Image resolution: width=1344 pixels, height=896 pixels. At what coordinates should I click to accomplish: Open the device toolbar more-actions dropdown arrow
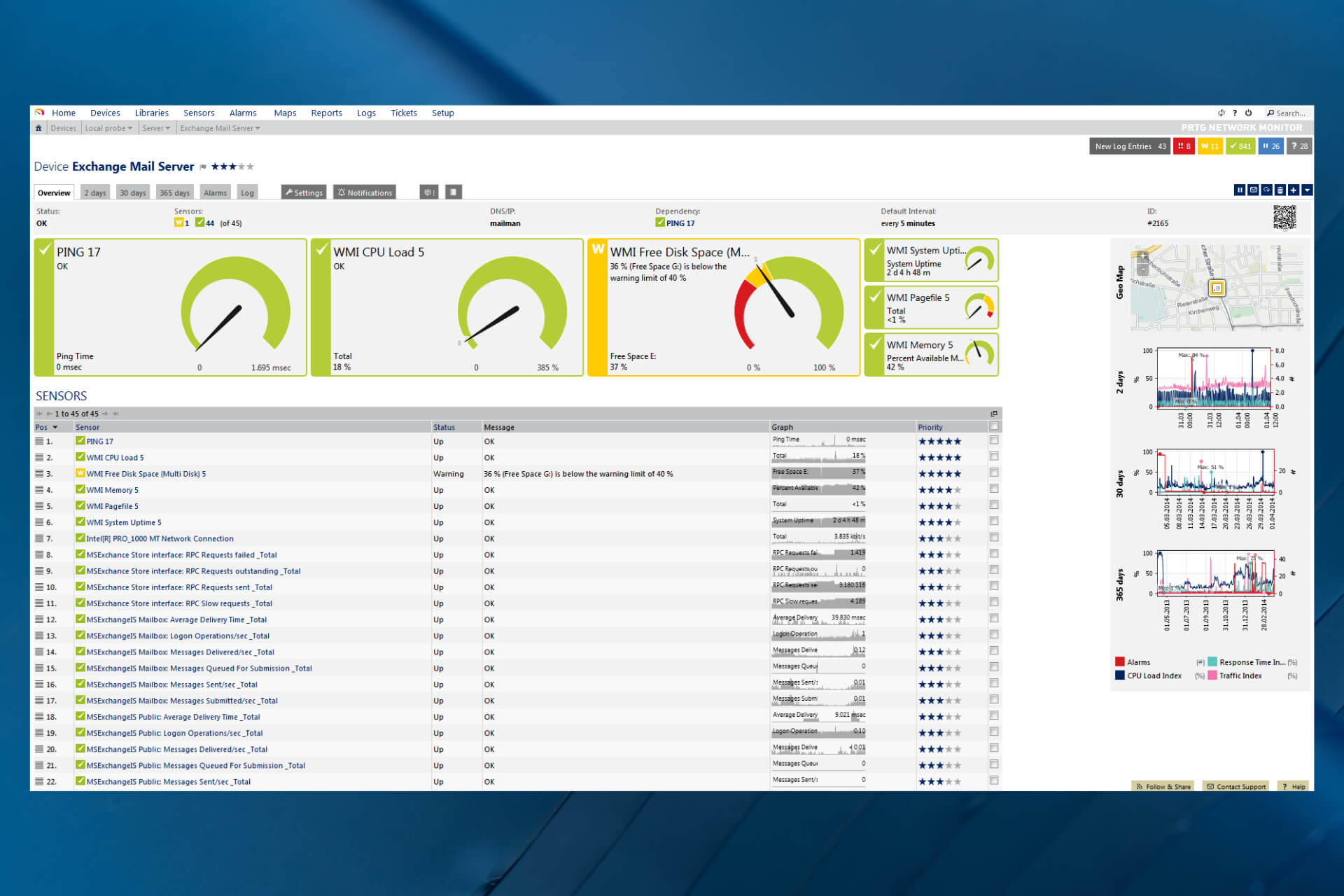[x=1307, y=190]
